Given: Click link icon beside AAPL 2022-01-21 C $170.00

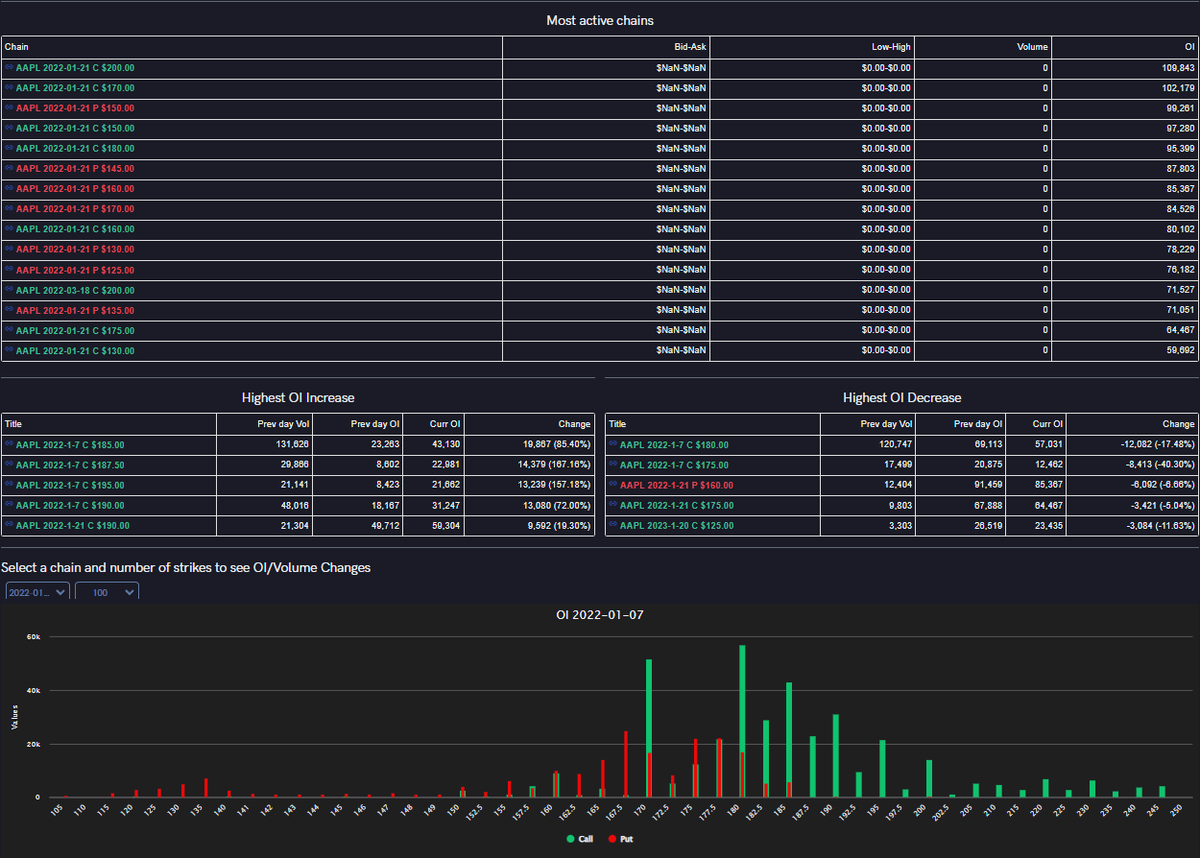Looking at the screenshot, I should pyautogui.click(x=9, y=88).
